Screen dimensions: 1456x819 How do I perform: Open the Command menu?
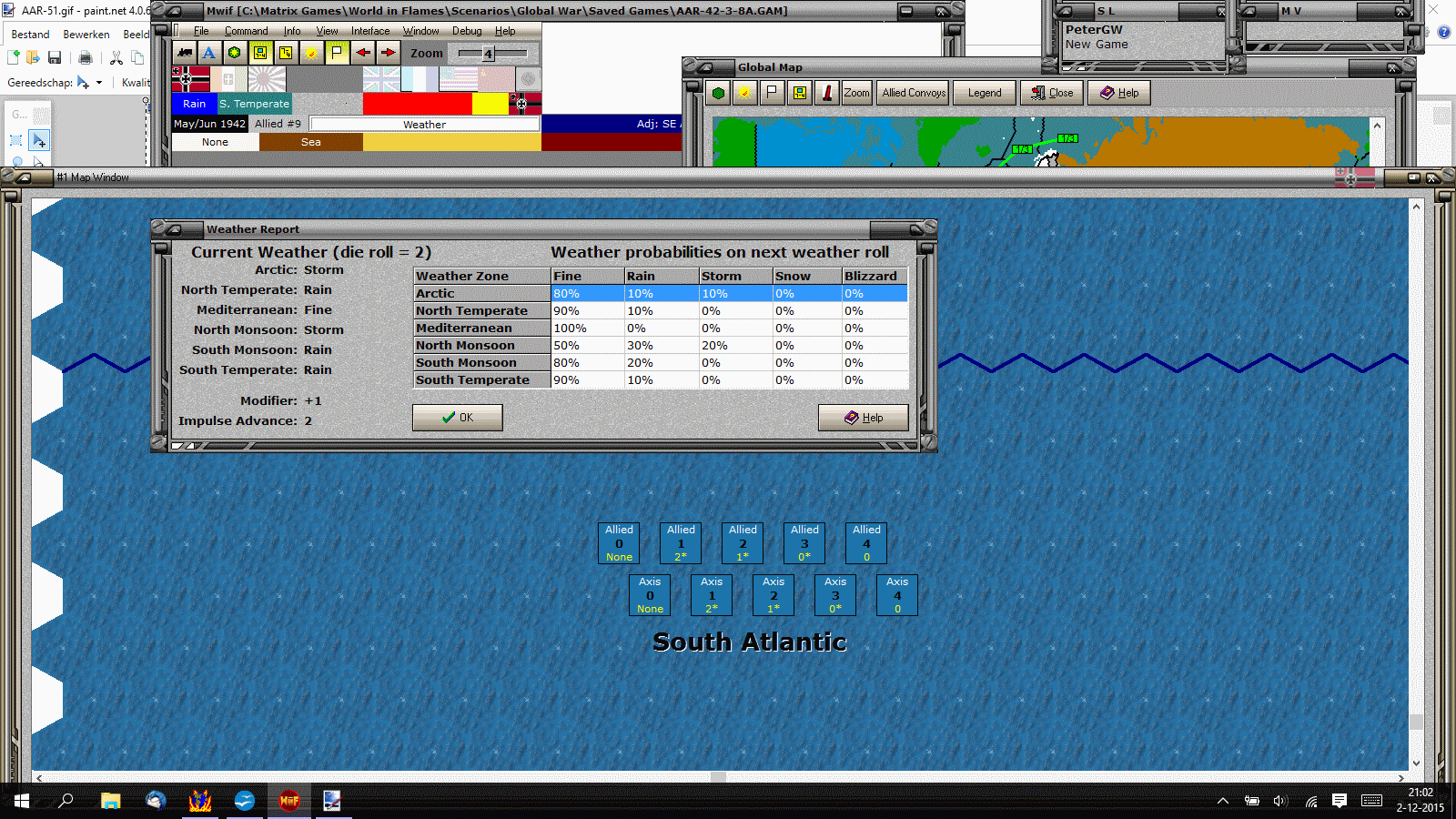(247, 31)
